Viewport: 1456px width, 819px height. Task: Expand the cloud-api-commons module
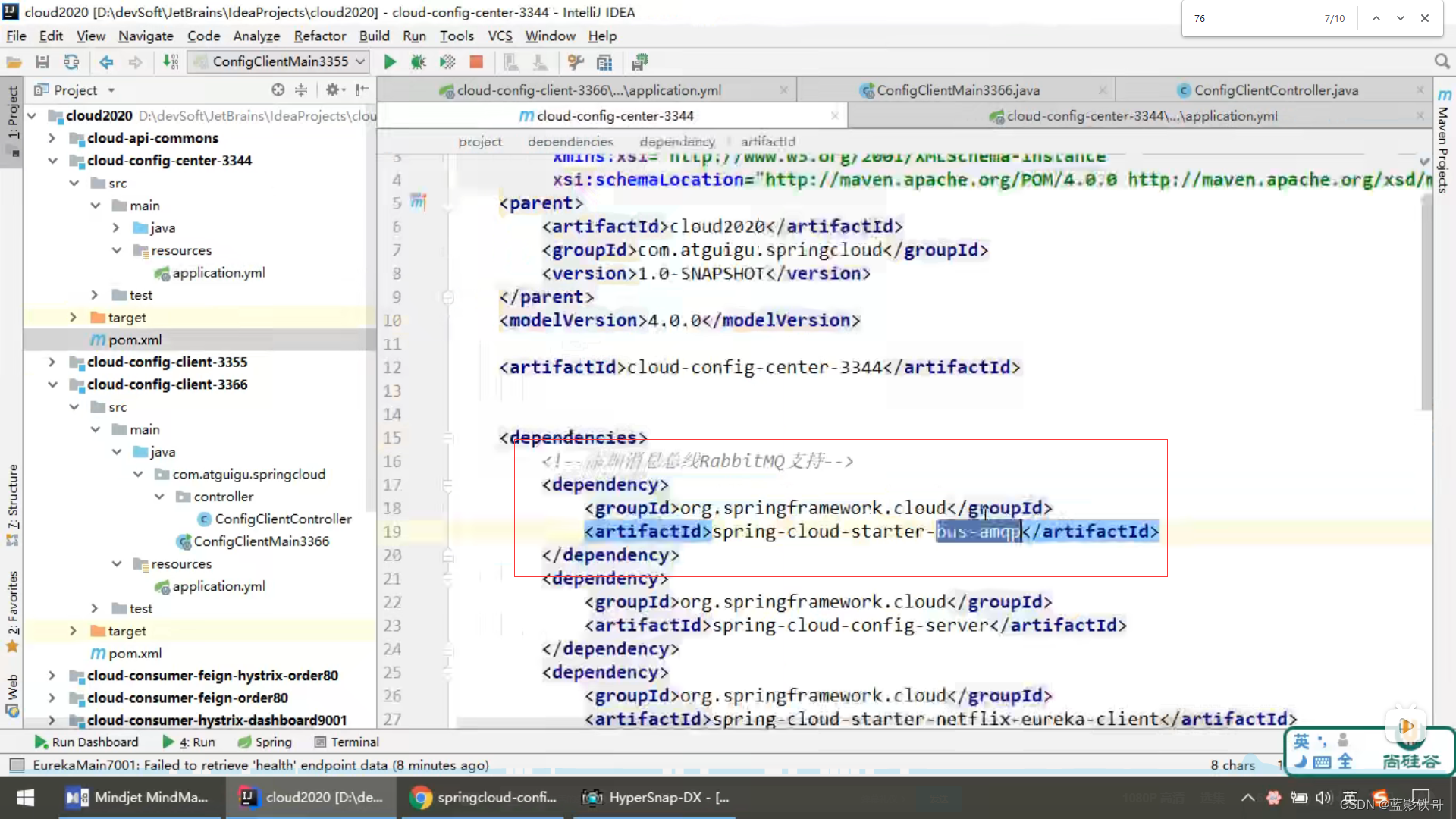pos(52,138)
